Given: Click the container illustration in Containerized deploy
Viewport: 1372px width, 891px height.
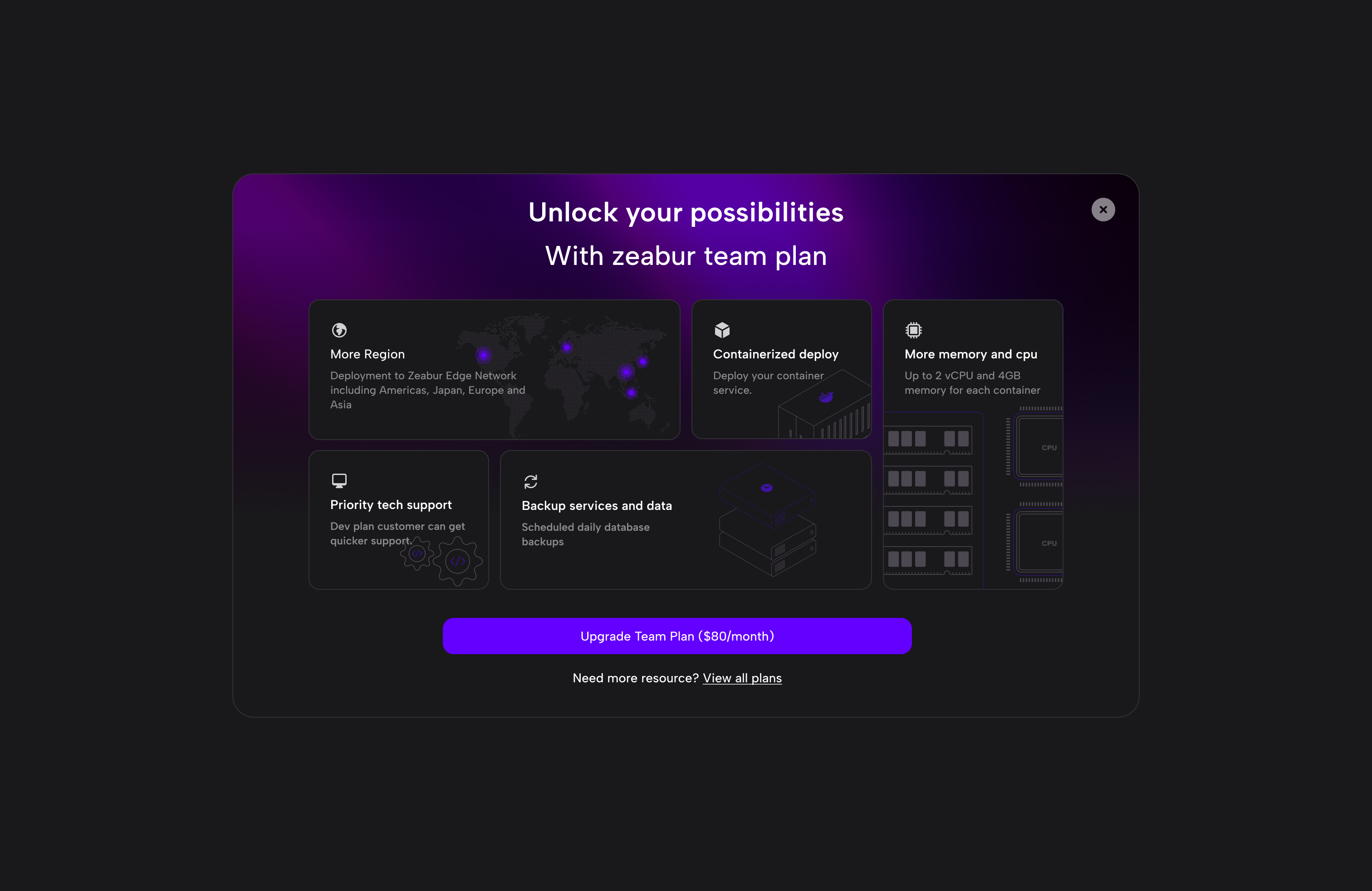Looking at the screenshot, I should click(824, 404).
